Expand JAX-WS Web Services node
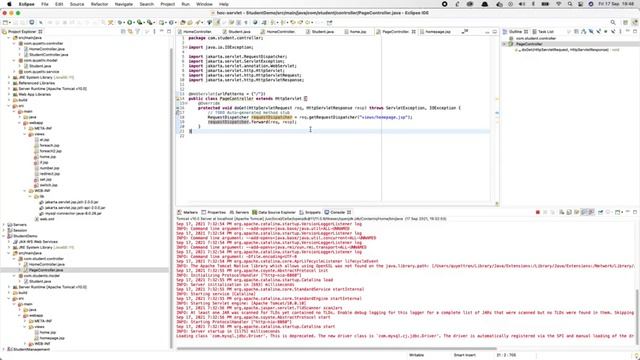640x360 pixels. [9, 242]
